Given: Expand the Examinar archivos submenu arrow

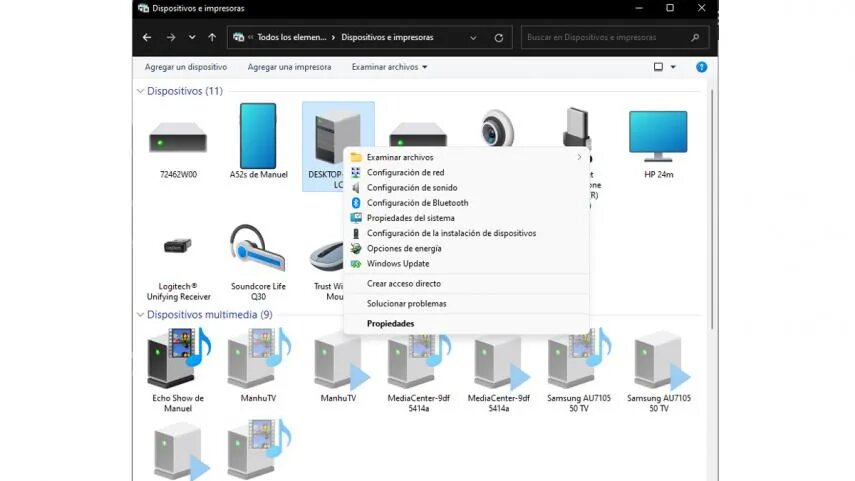Looking at the screenshot, I should 579,157.
